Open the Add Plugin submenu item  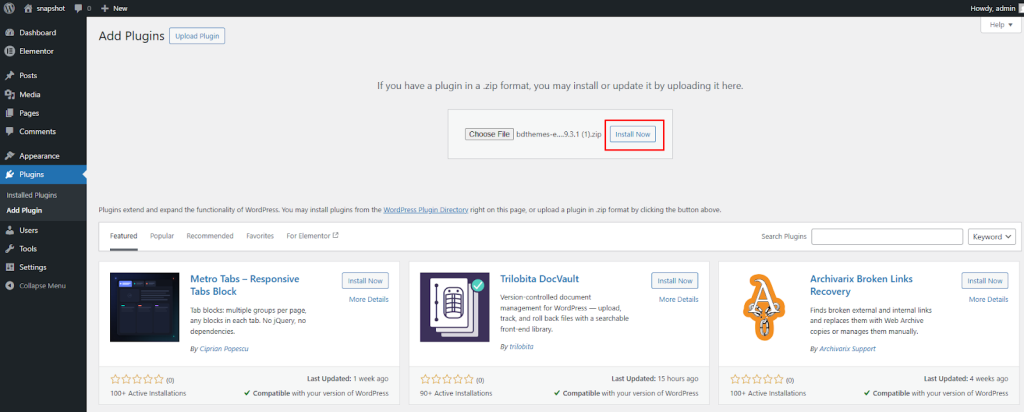[x=24, y=210]
